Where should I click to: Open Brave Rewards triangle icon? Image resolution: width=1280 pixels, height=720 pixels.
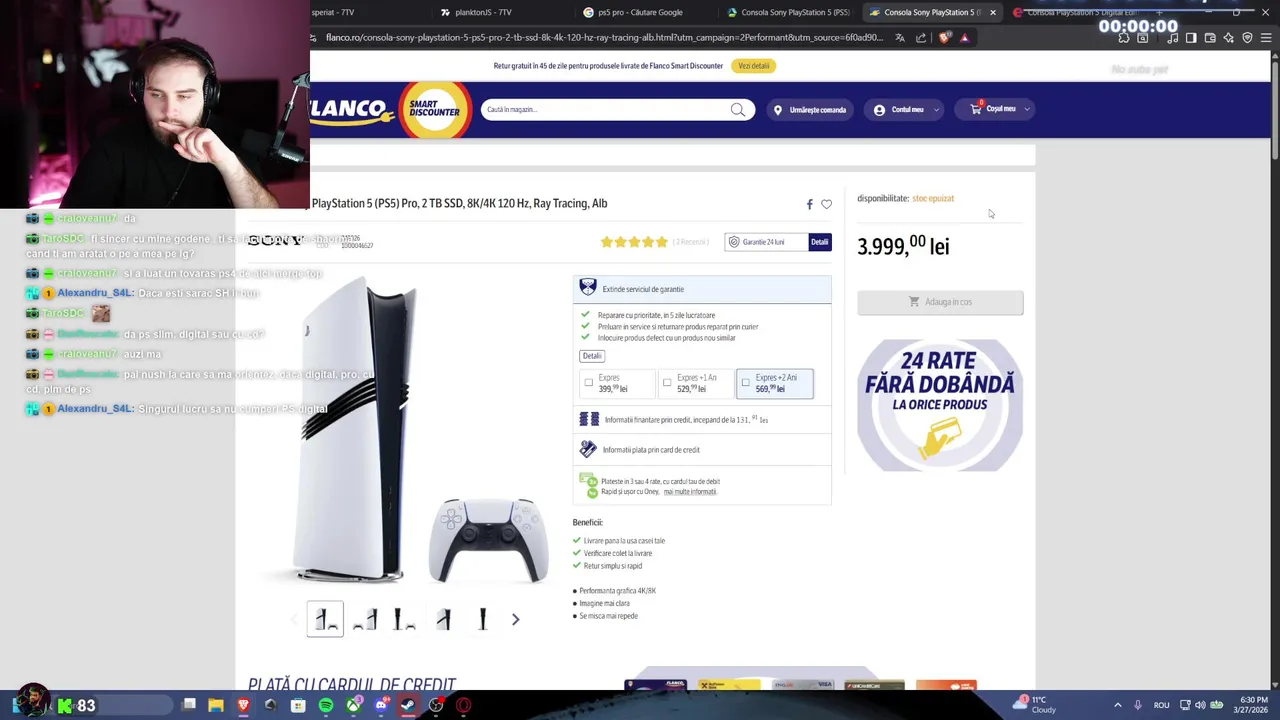pyautogui.click(x=964, y=38)
